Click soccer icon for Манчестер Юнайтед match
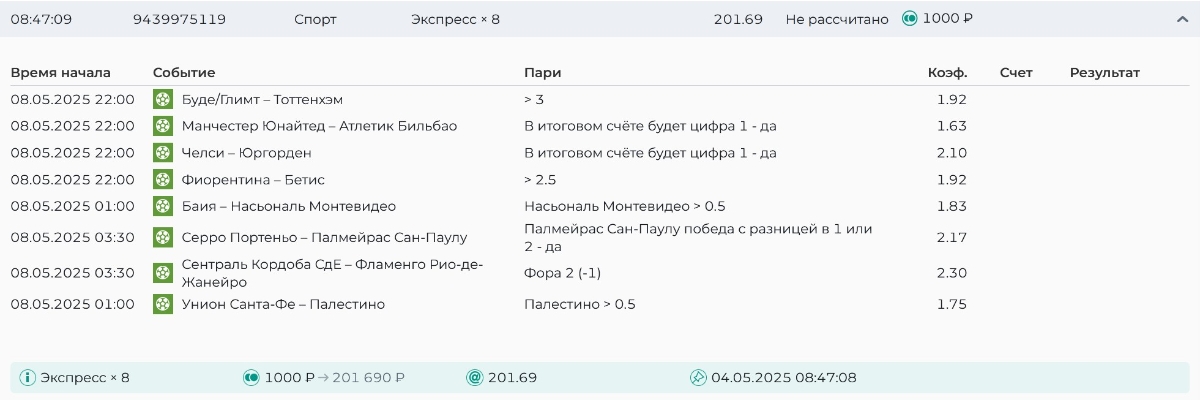 [x=163, y=126]
